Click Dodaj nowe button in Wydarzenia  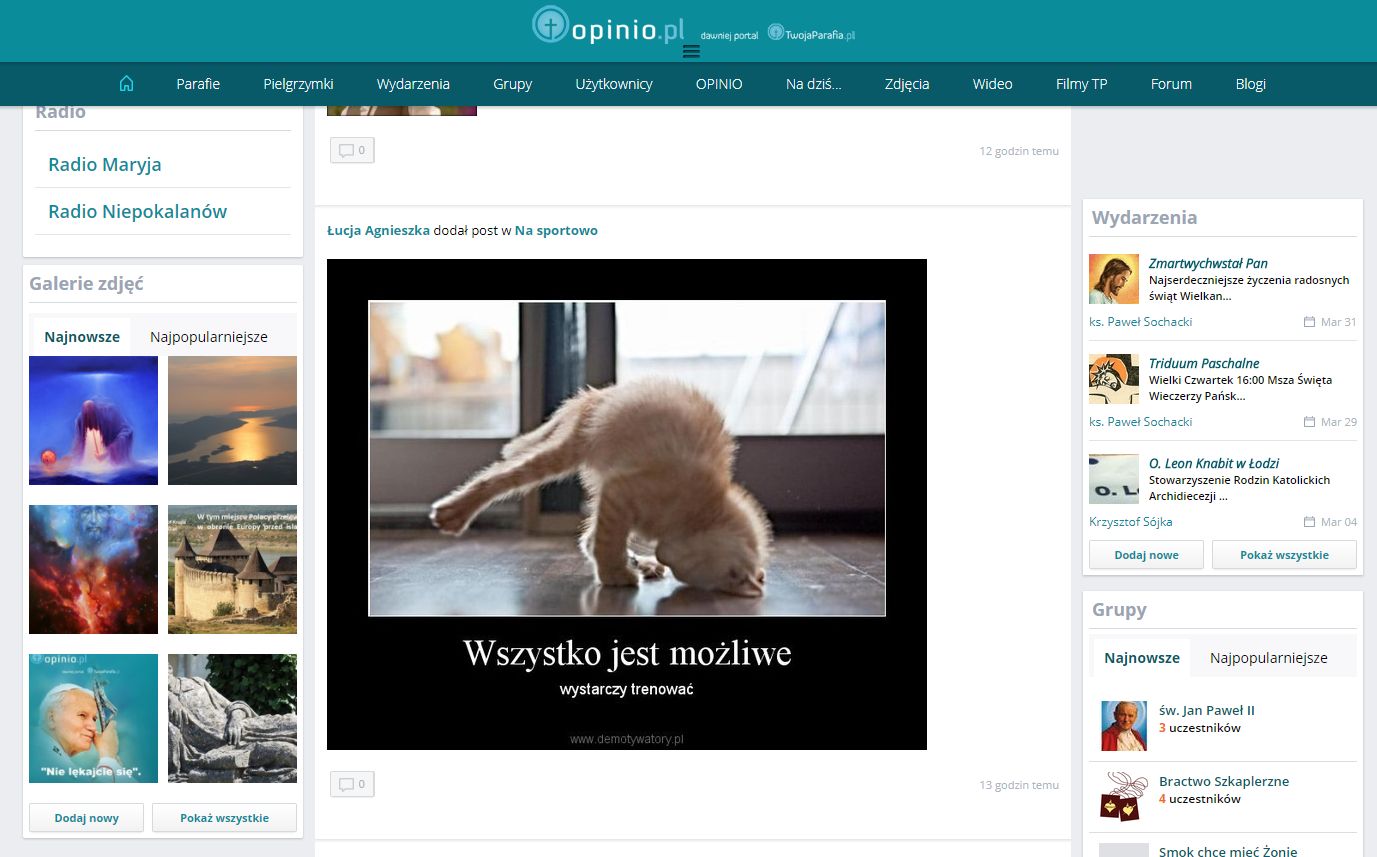pyautogui.click(x=1146, y=555)
